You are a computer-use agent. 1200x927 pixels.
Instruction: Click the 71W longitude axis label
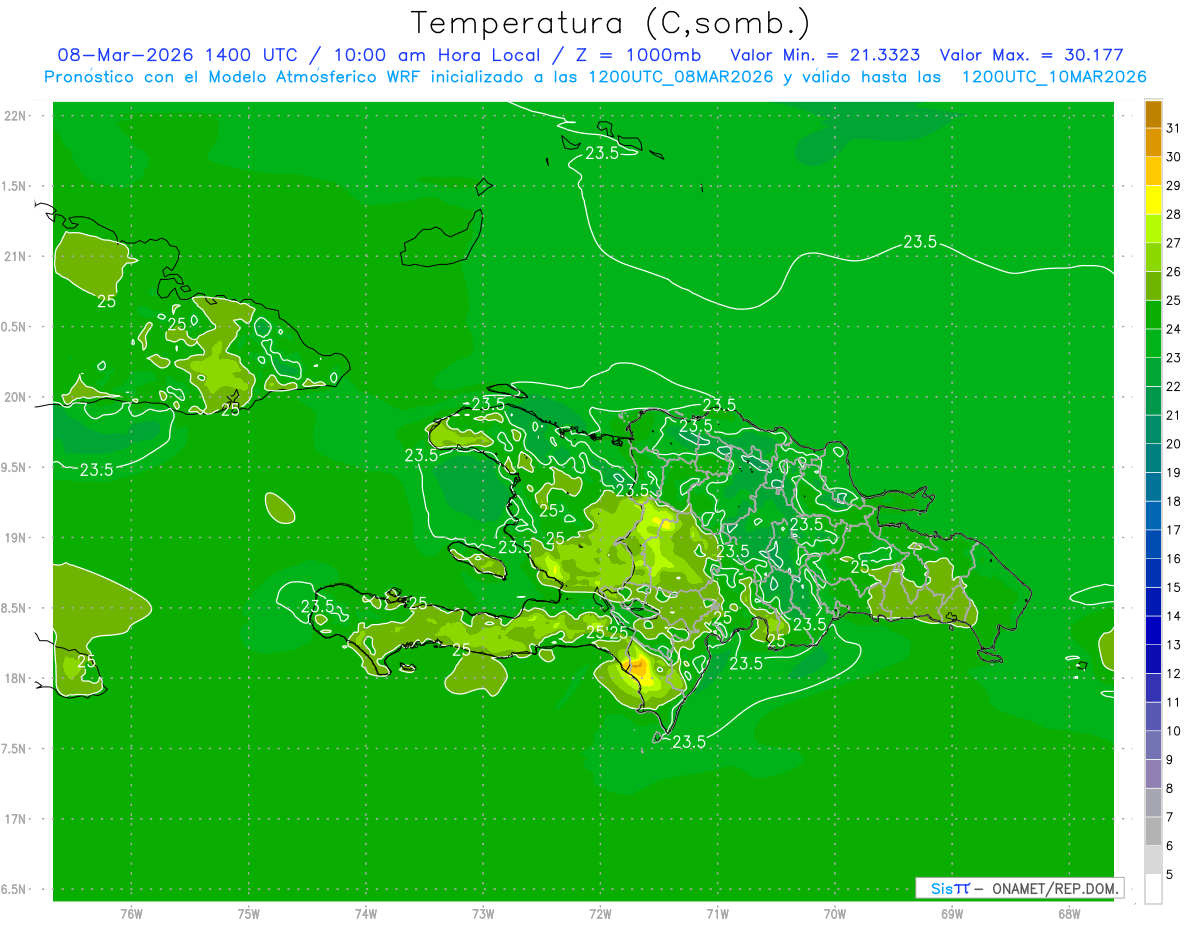[717, 914]
